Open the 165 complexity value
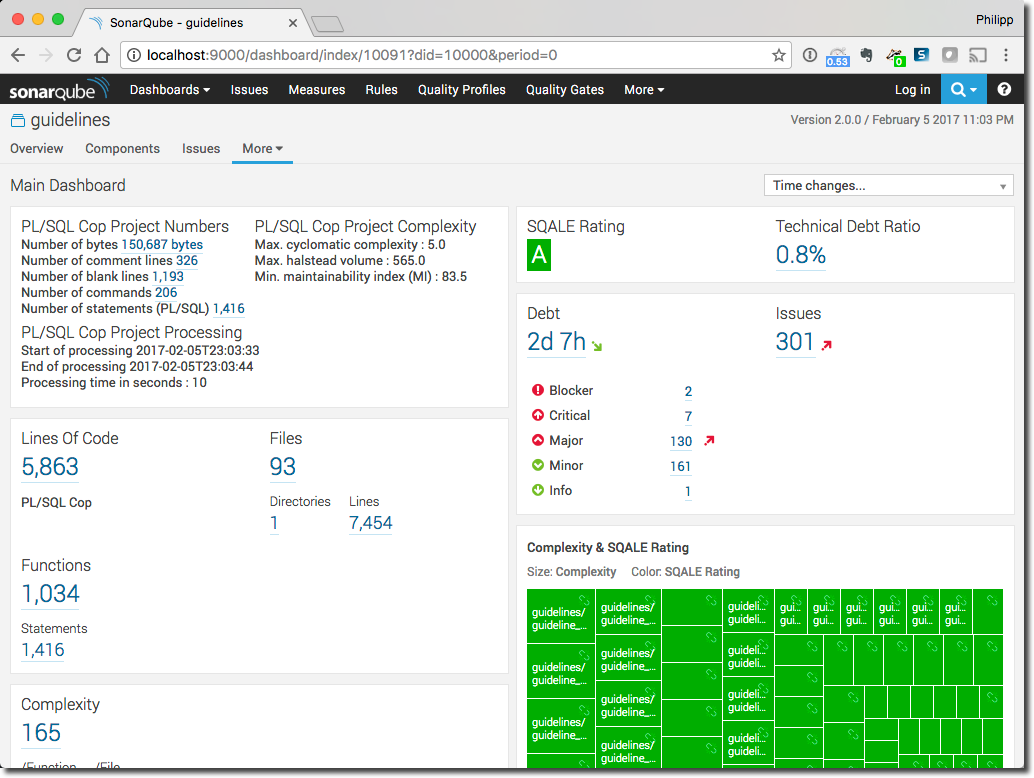This screenshot has height=778, width=1034. pyautogui.click(x=41, y=733)
